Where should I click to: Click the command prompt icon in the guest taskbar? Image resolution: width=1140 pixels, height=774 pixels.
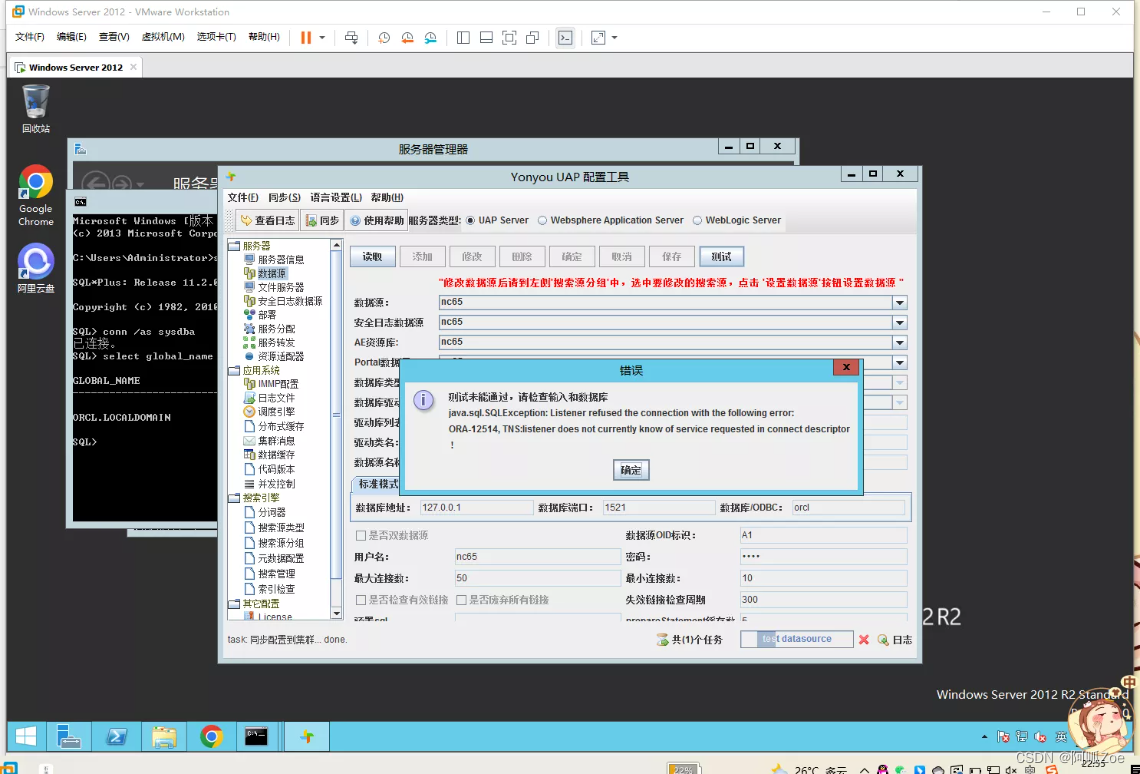pos(257,736)
